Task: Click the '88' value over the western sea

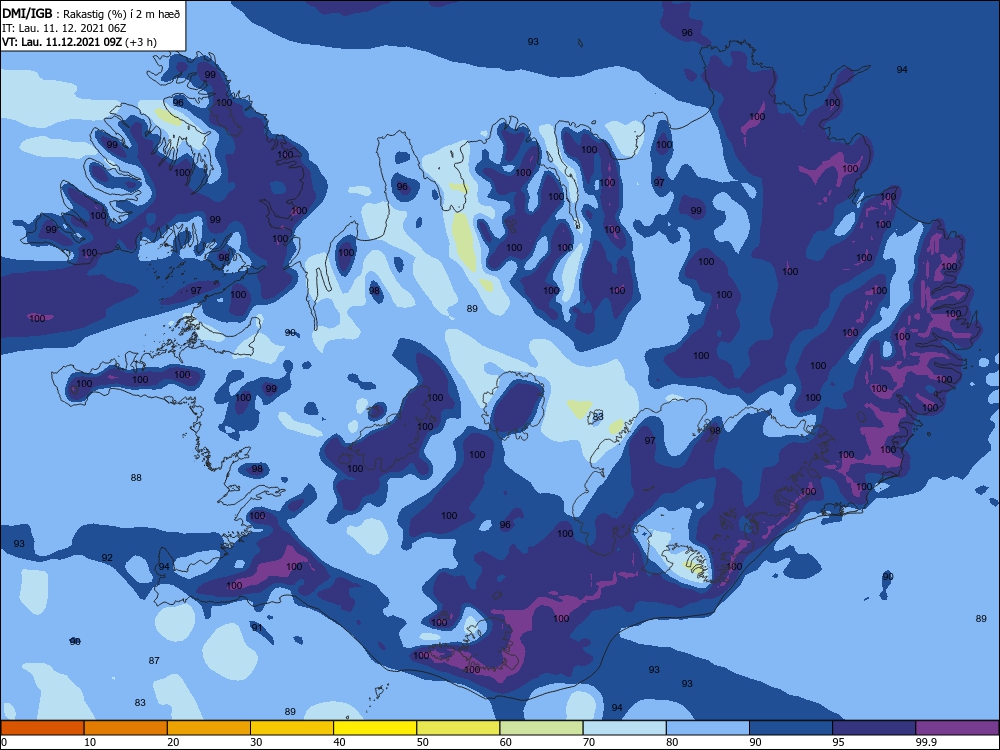Action: coord(136,478)
